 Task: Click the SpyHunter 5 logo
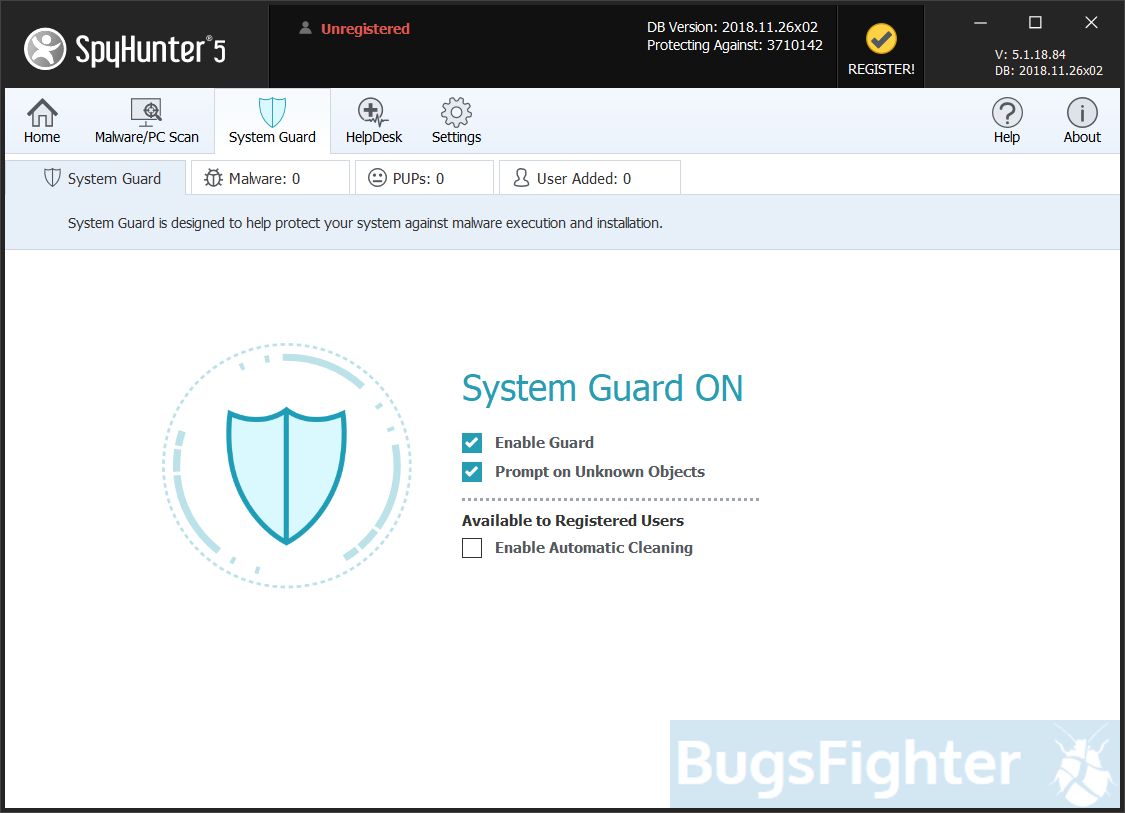(126, 48)
